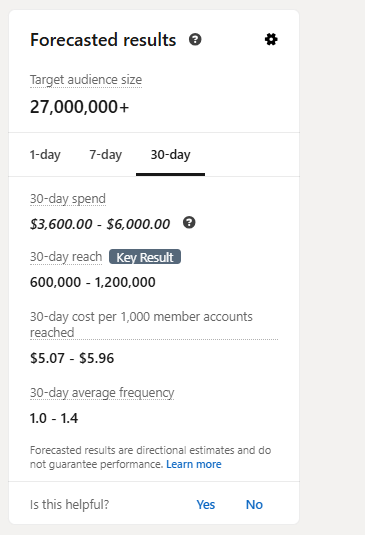Viewport: 365px width, 535px height.
Task: Click the 30-day cost per 1,000 member accounts label
Action: click(141, 324)
